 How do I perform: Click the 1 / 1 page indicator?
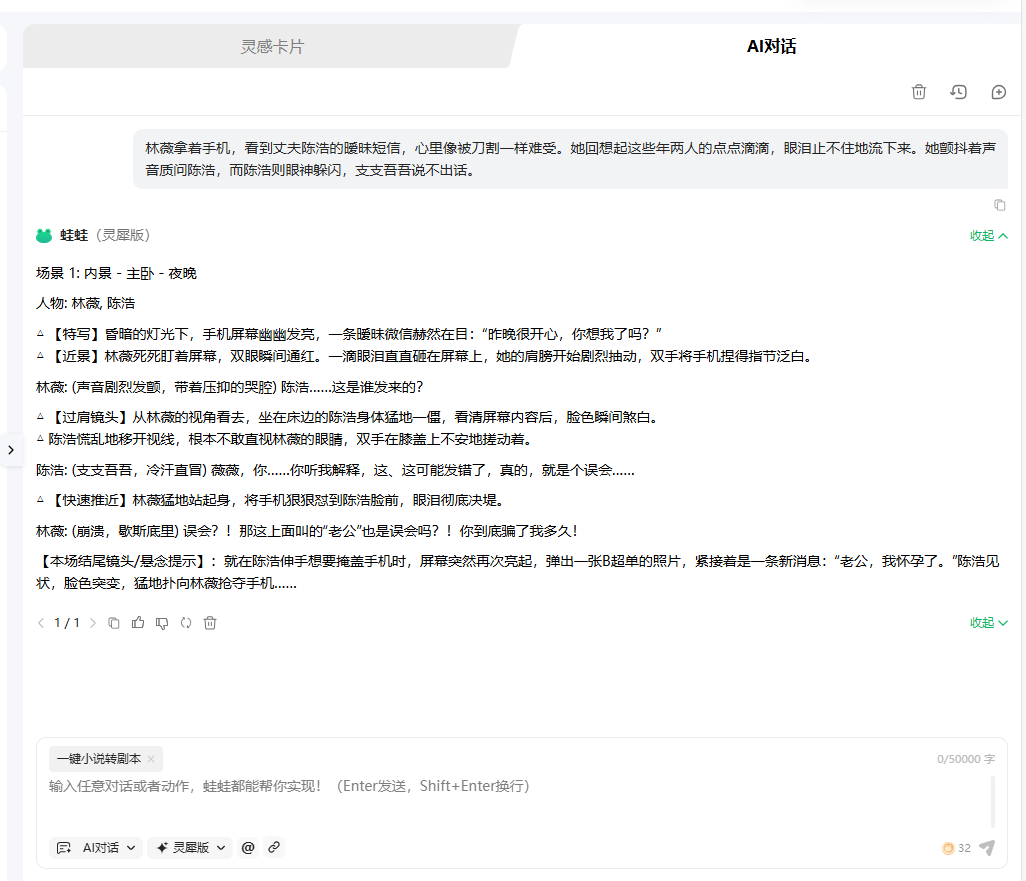pyautogui.click(x=67, y=623)
